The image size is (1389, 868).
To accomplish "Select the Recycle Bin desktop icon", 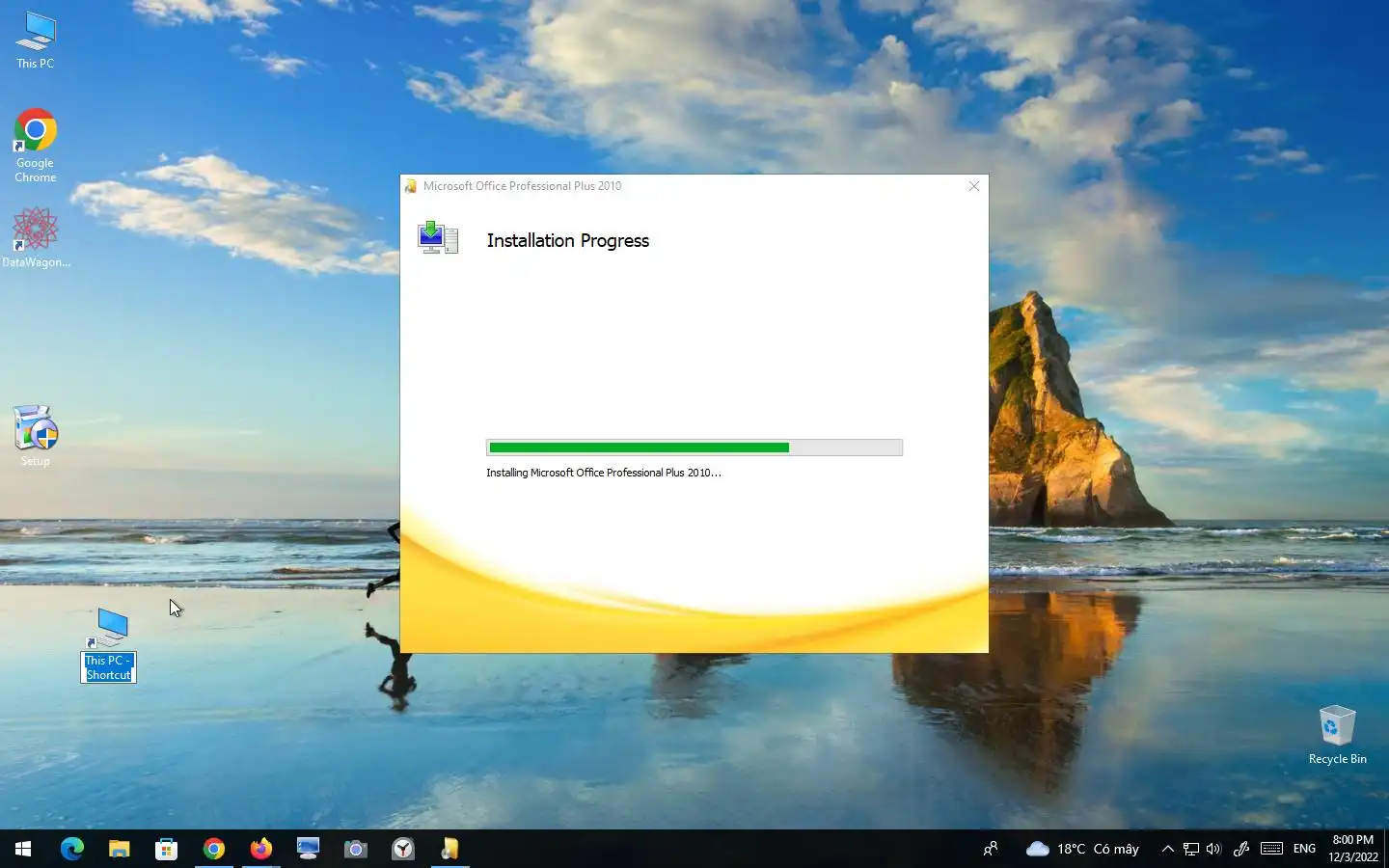I will point(1337,735).
